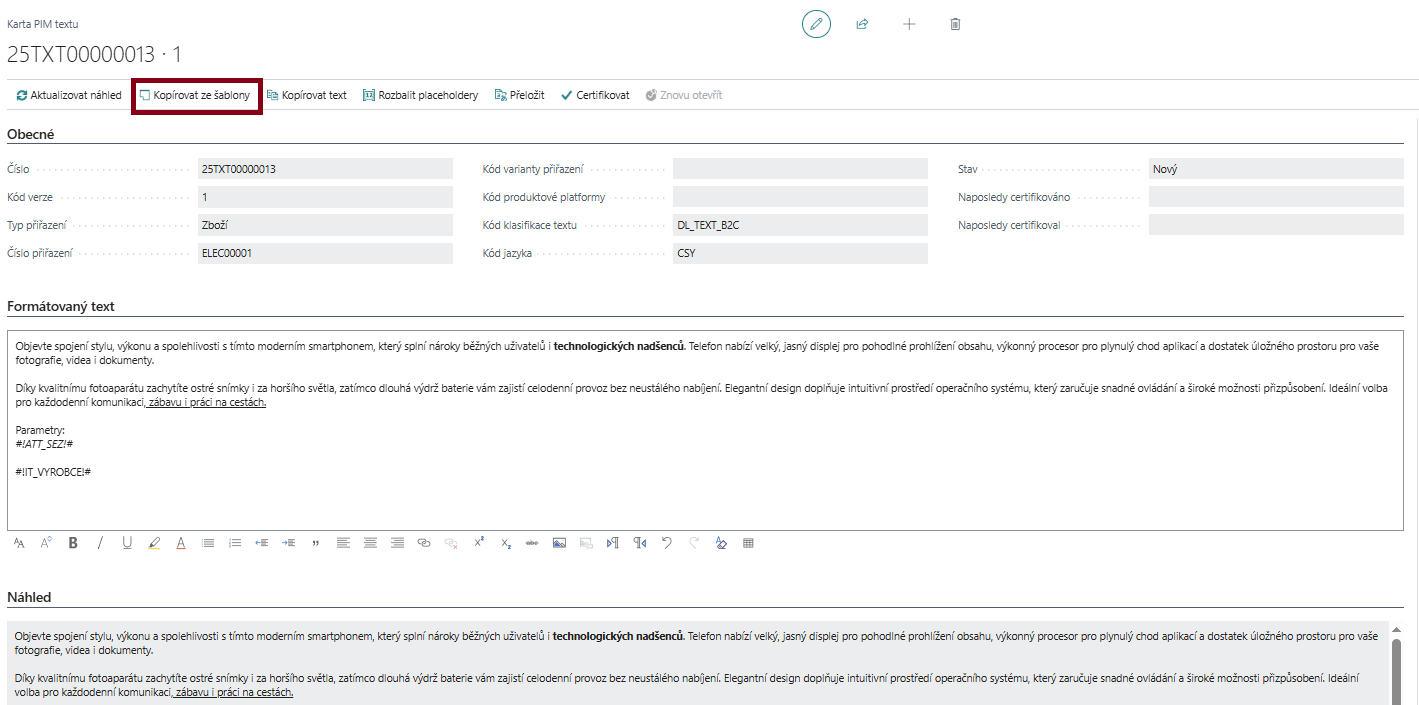
Task: Insert a hyperlink using the link icon
Action: pyautogui.click(x=424, y=543)
